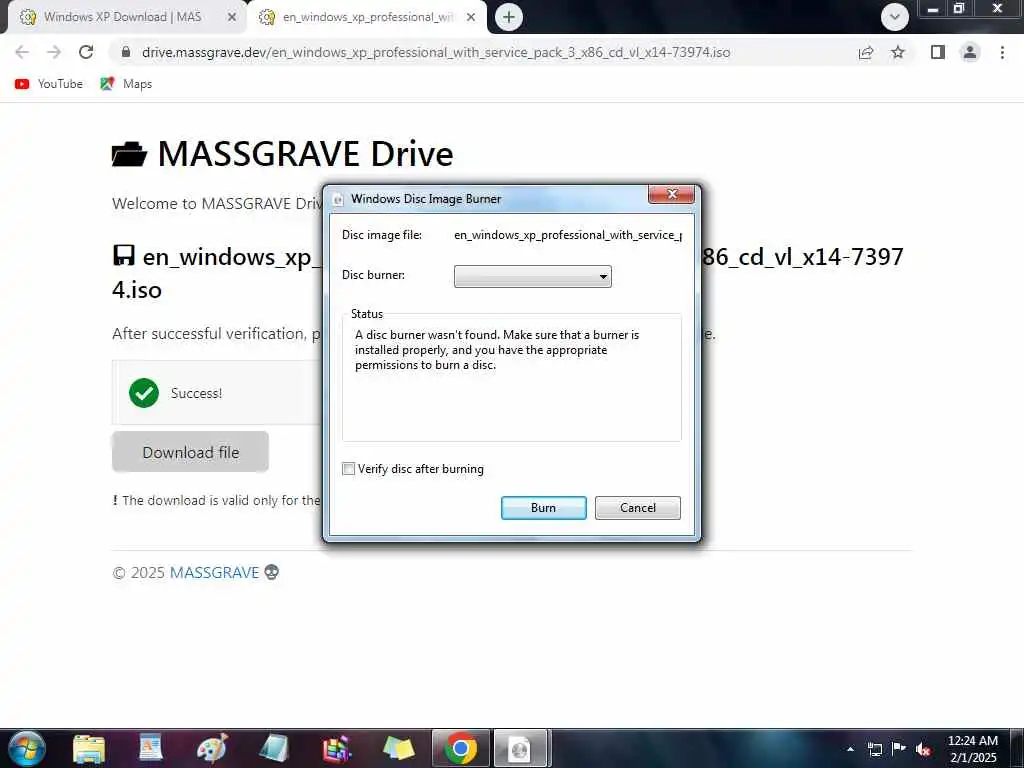
Task: Open WinRAR from the taskbar
Action: tap(337, 749)
